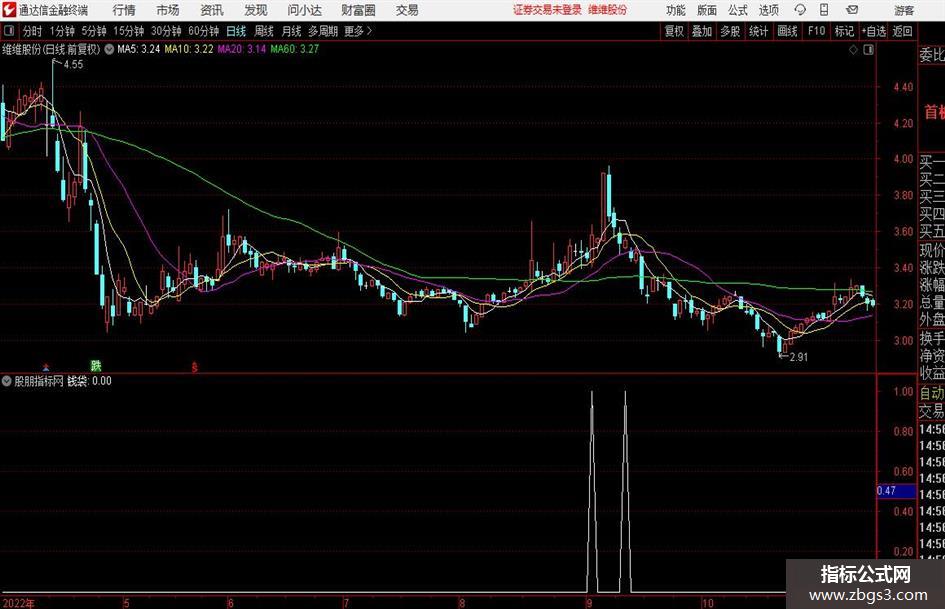This screenshot has width=945, height=609.
Task: Open the 行情 menu
Action: point(124,10)
